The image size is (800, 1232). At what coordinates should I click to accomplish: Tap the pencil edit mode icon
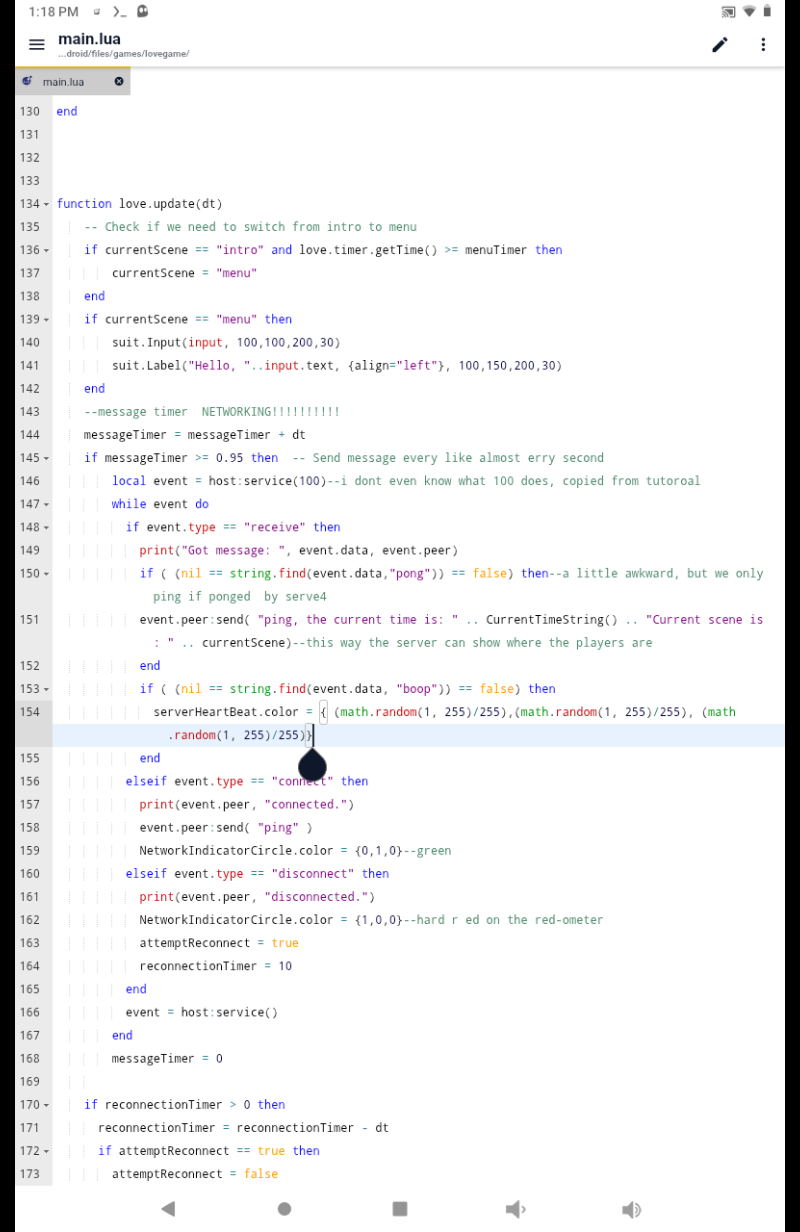719,44
